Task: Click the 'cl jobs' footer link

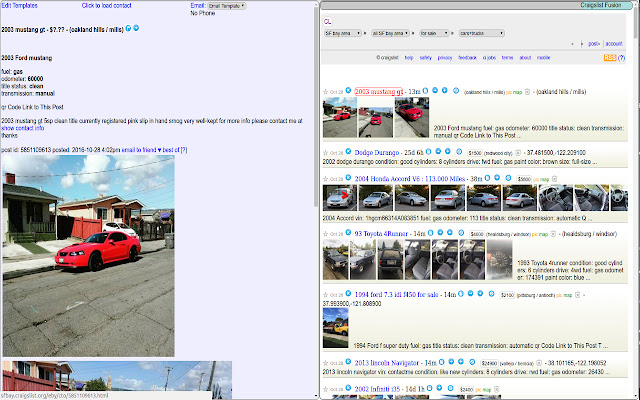Action: [489, 58]
